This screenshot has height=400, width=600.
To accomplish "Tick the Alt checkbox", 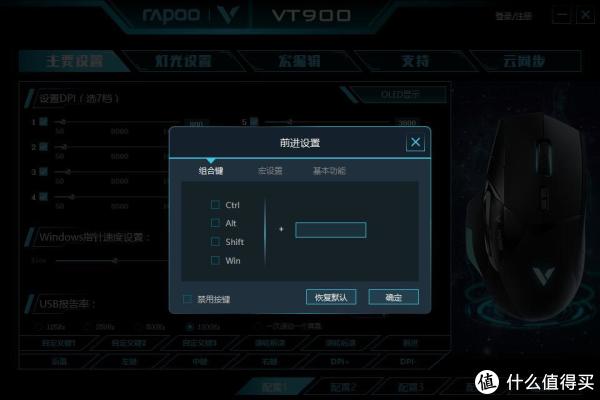I will pos(215,223).
